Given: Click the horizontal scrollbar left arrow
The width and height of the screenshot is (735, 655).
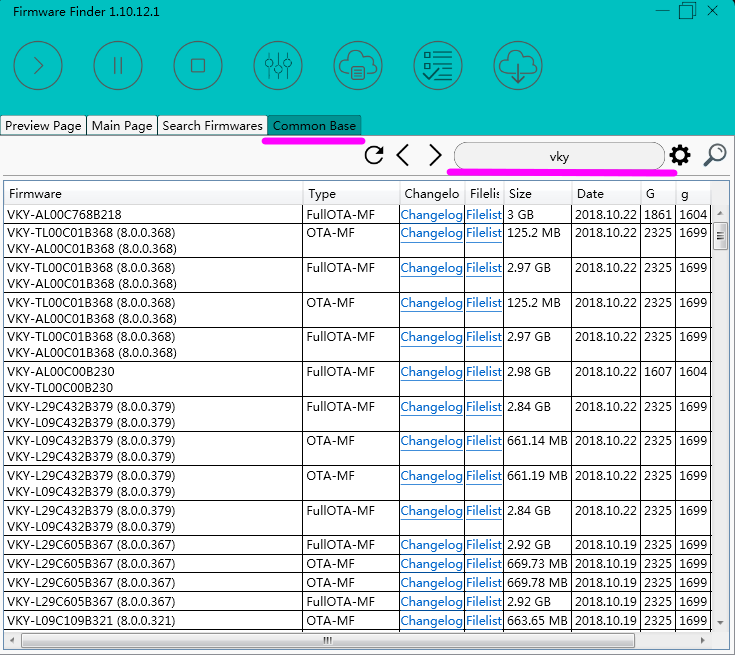Looking at the screenshot, I should [x=12, y=640].
